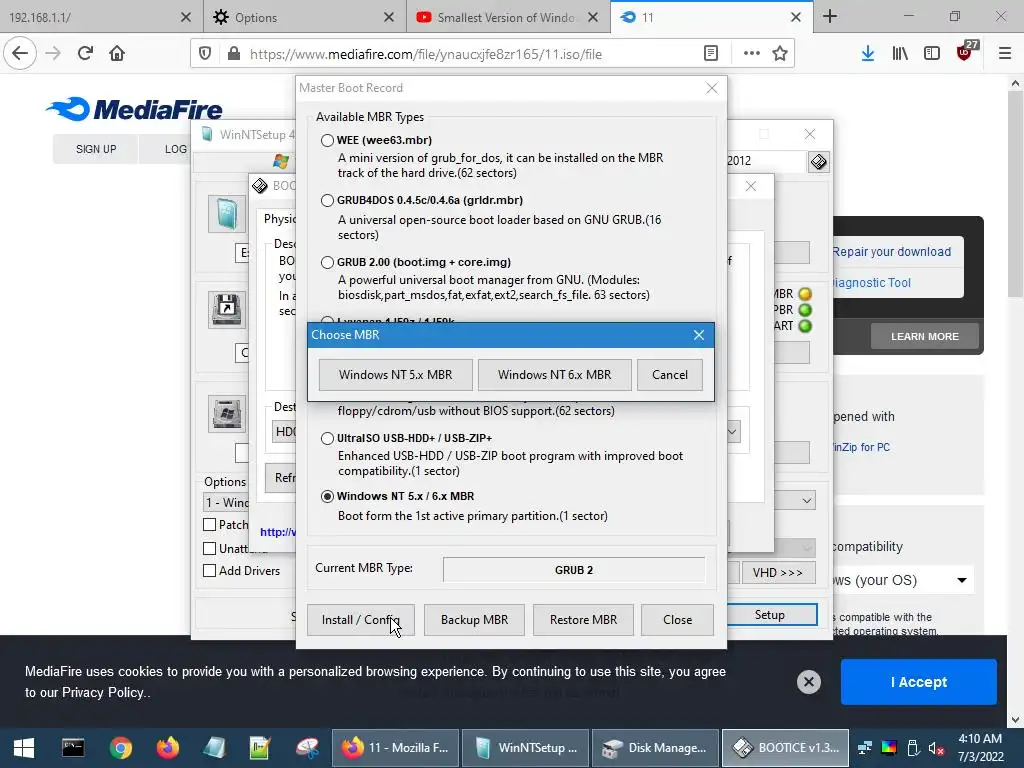Open Chrome from taskbar

tap(121, 748)
